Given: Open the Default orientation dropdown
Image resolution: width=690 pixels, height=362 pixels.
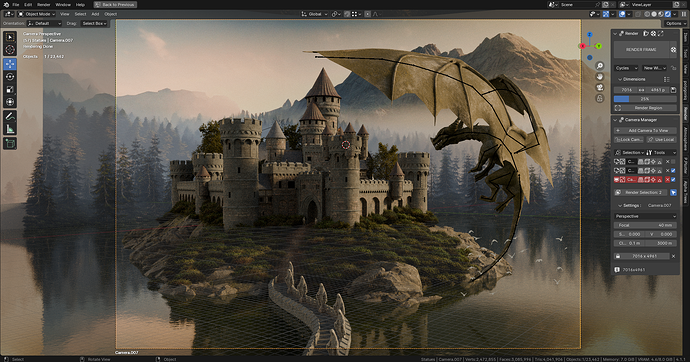Looking at the screenshot, I should 44,23.
